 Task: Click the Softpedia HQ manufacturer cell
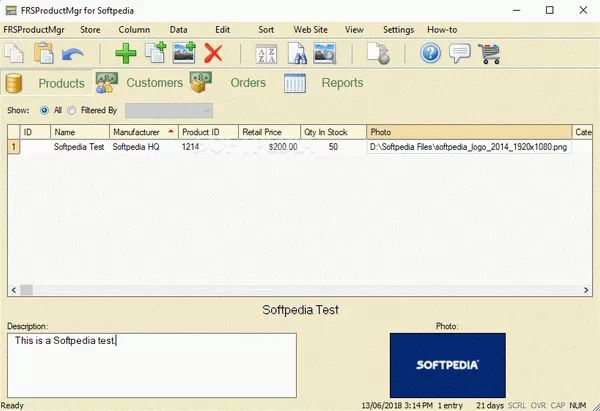click(144, 147)
